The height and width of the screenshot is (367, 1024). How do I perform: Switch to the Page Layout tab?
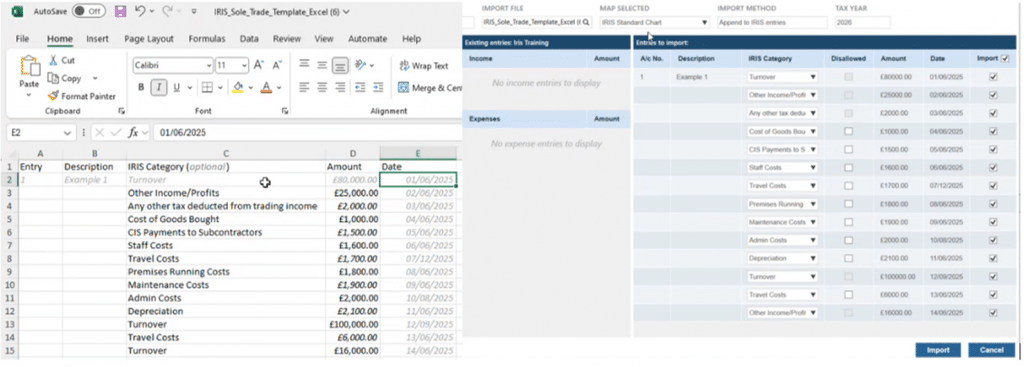pos(149,39)
